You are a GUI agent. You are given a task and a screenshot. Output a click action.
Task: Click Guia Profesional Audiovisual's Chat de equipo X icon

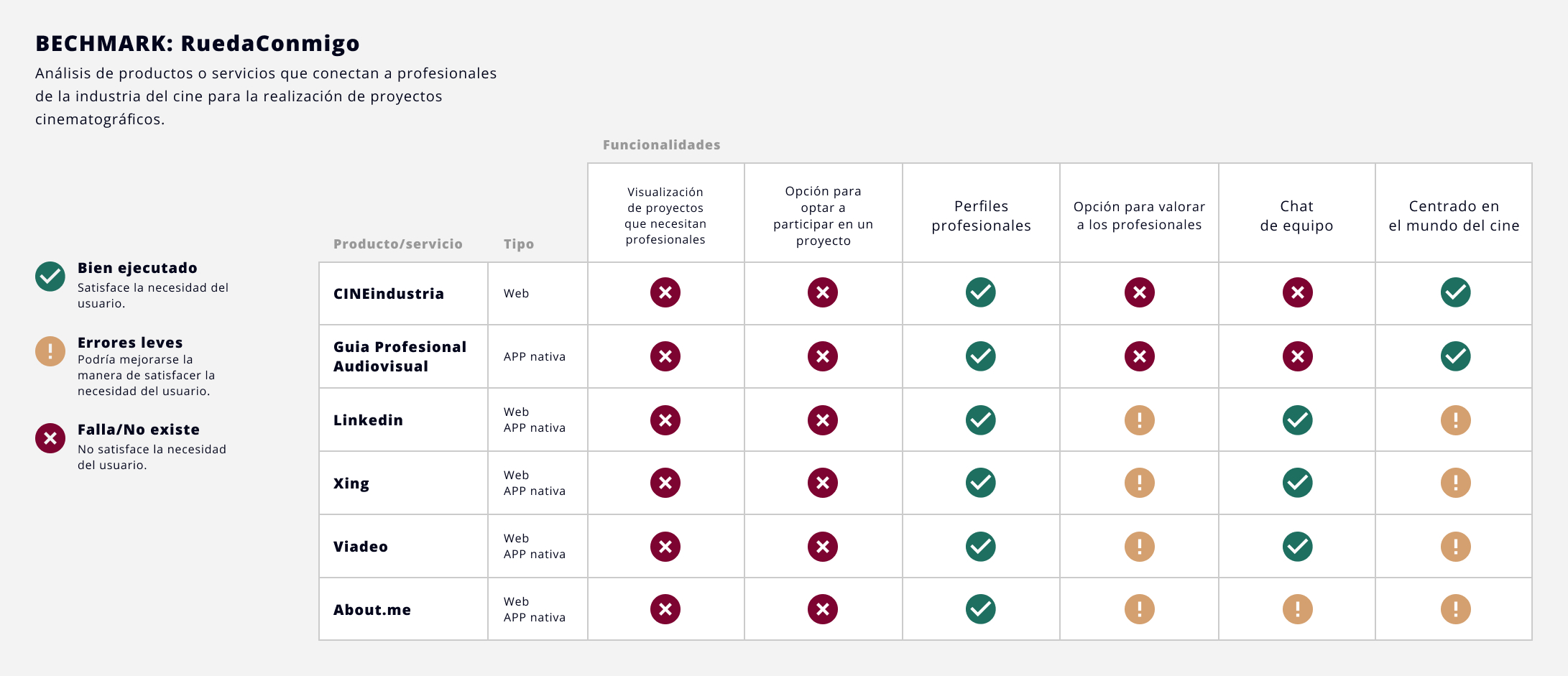point(1297,356)
